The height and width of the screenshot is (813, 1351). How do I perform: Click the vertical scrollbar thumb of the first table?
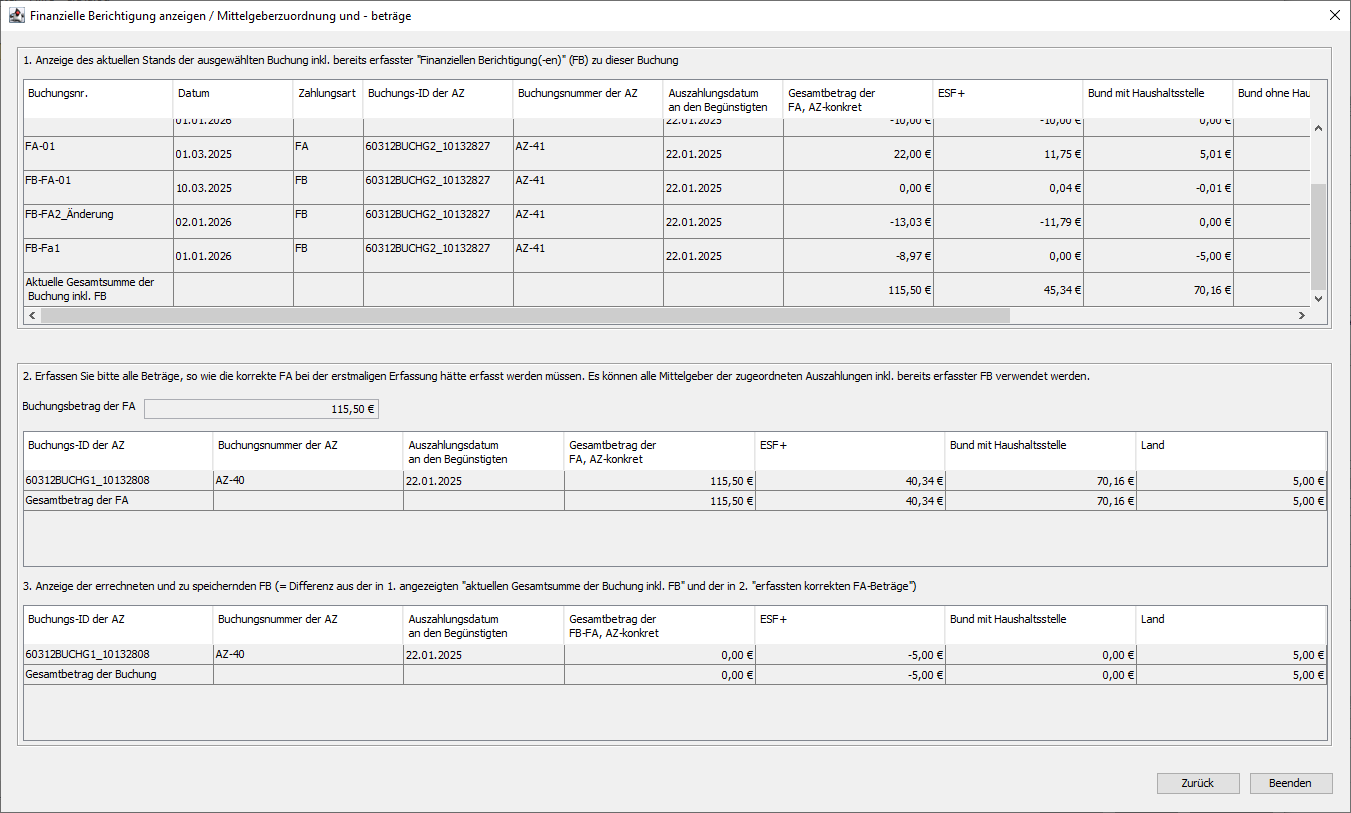(1317, 235)
